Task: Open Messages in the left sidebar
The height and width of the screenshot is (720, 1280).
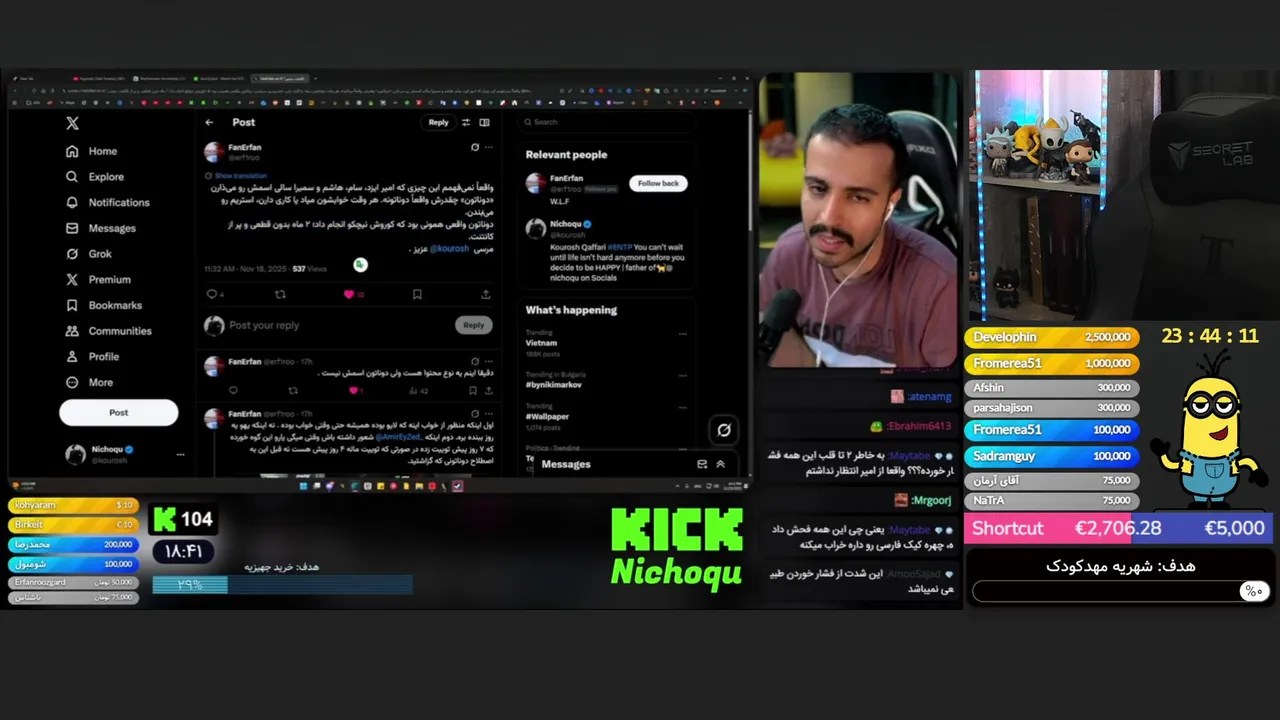Action: tap(101, 228)
